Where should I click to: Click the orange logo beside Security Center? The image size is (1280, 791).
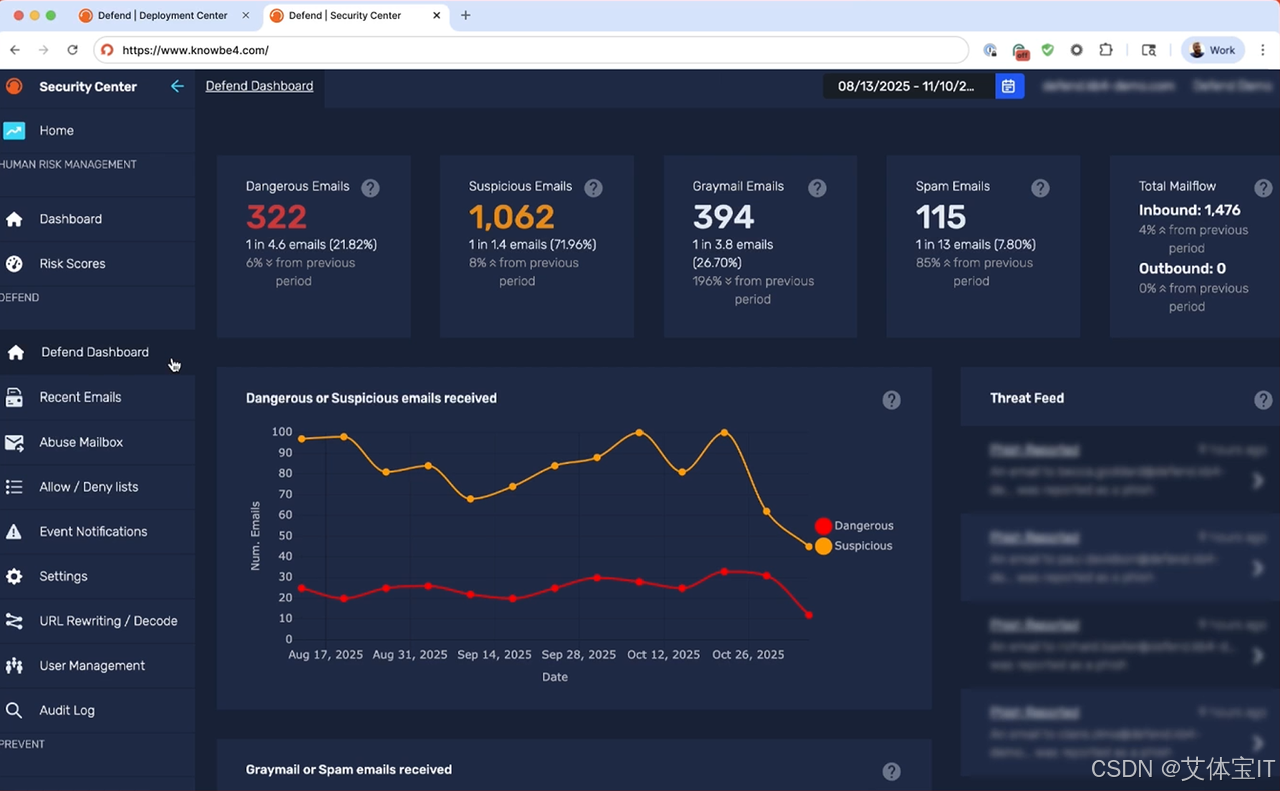tap(14, 86)
